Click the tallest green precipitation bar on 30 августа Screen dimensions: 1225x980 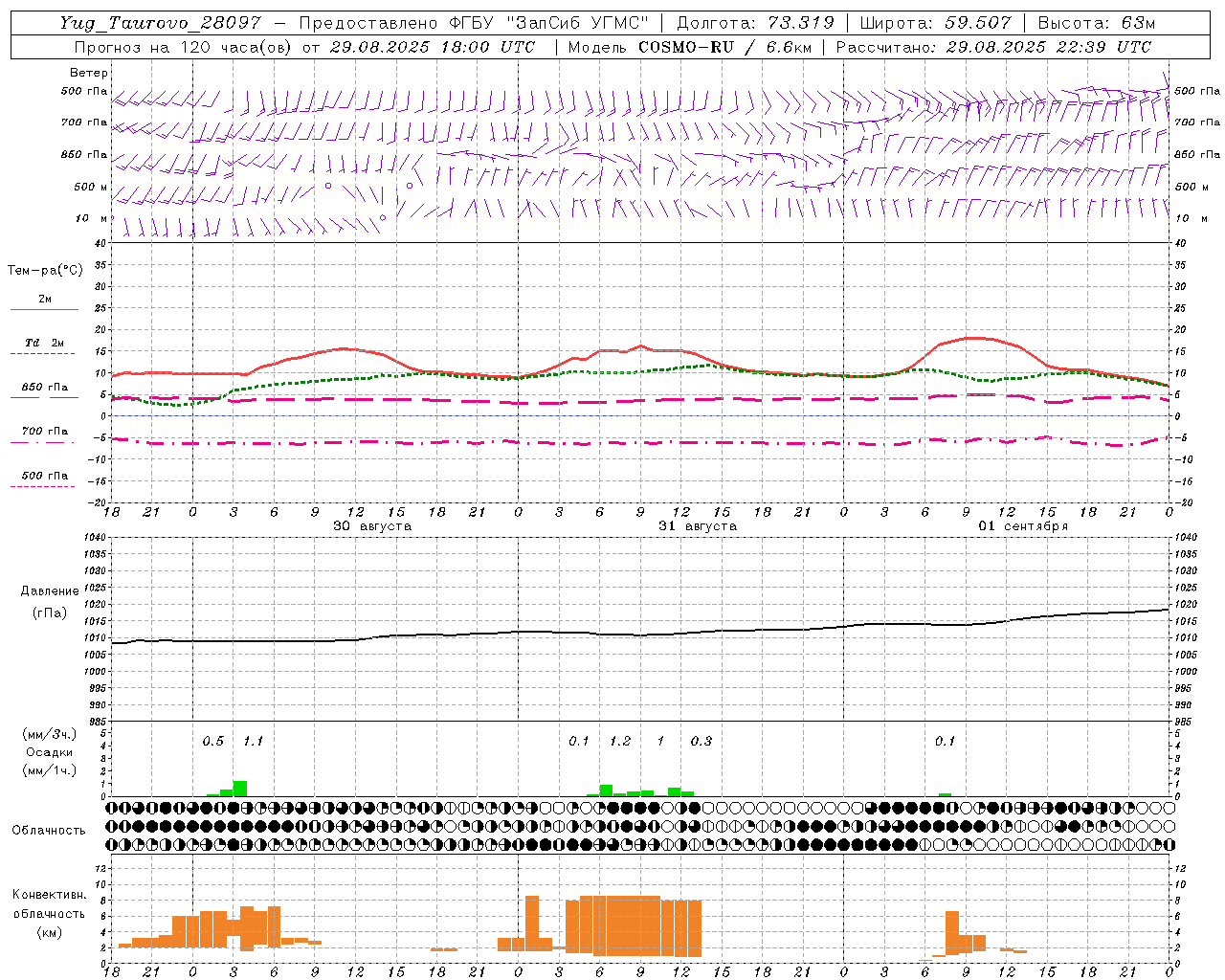click(x=240, y=789)
